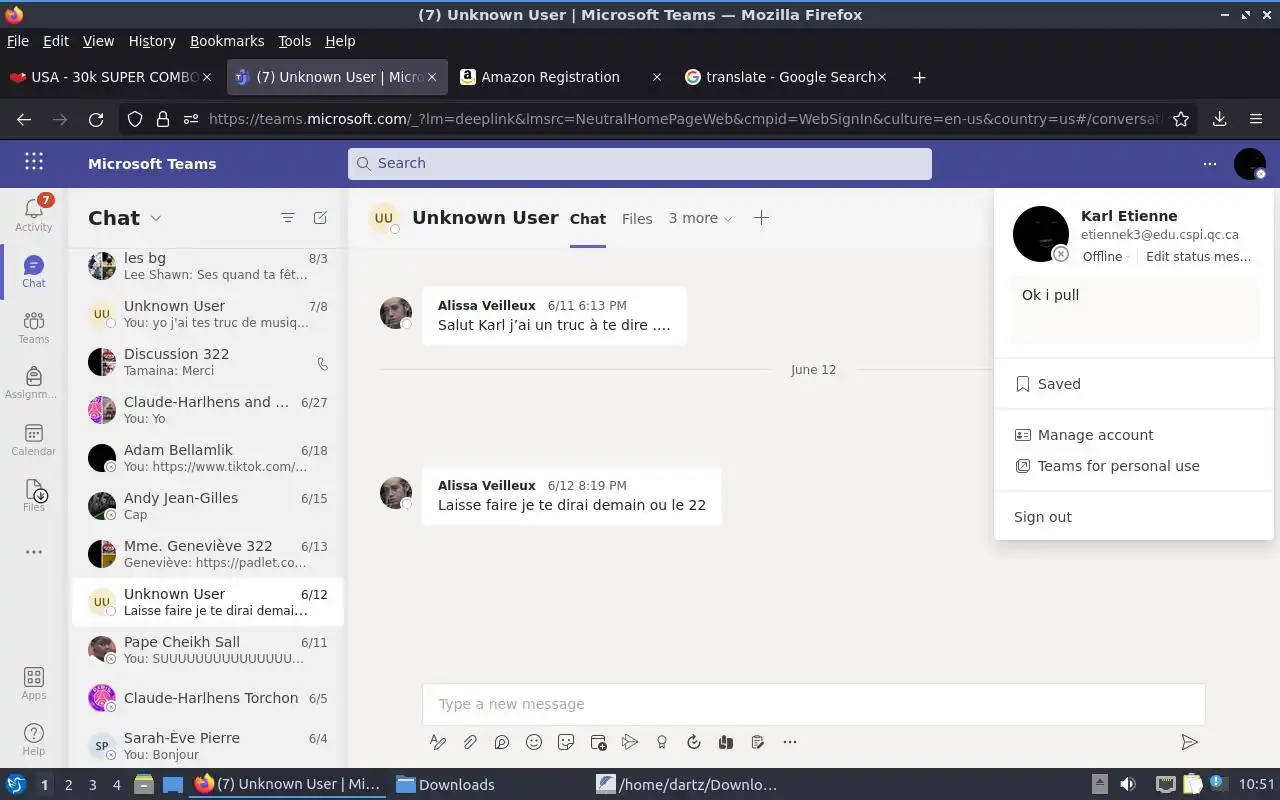The width and height of the screenshot is (1280, 800).
Task: Click the profile avatar in the Teams header
Action: pos(1250,163)
